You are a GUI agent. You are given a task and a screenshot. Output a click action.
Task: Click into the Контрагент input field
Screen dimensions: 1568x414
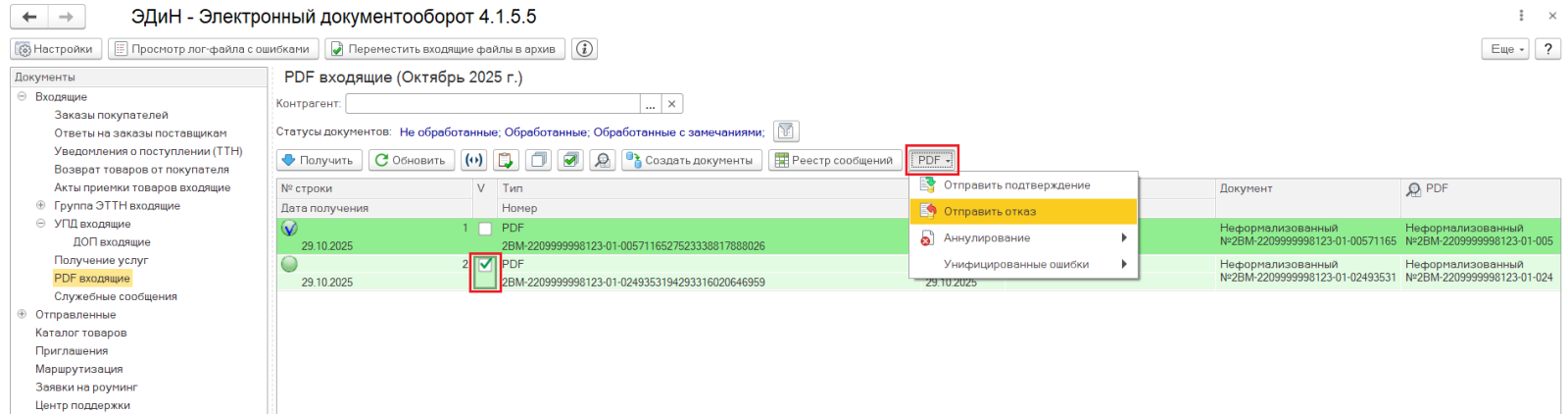pyautogui.click(x=492, y=103)
